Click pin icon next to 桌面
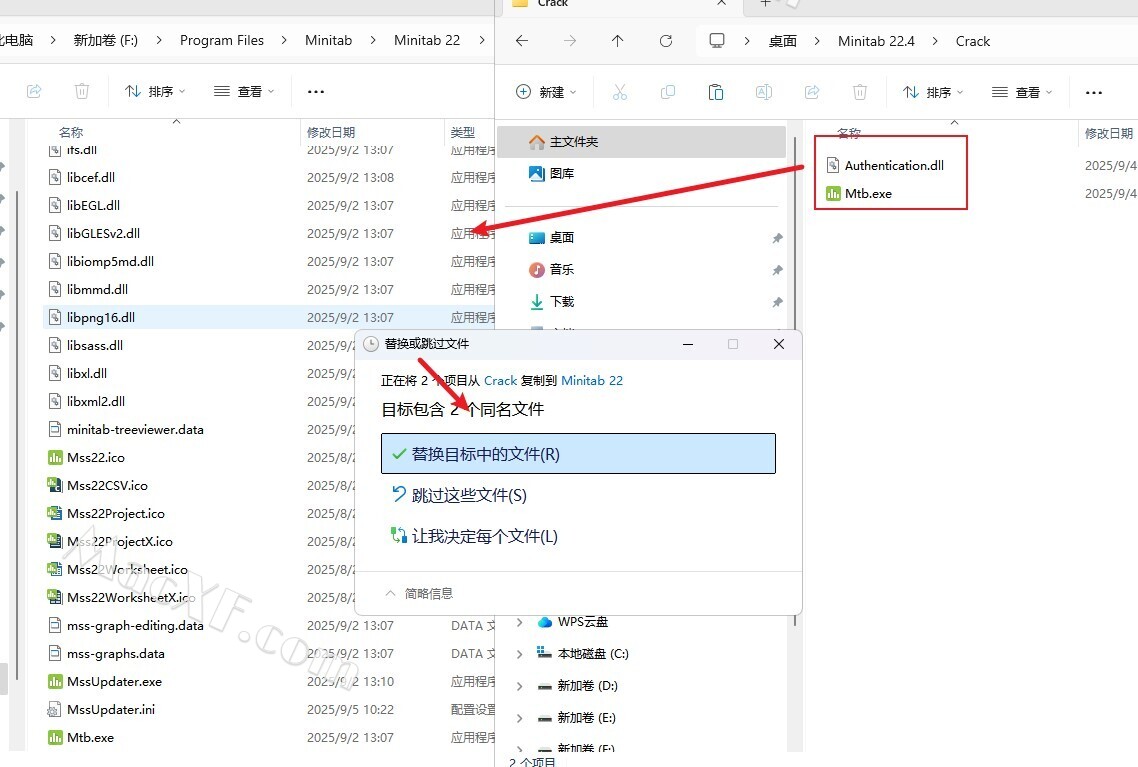Viewport: 1138px width, 767px height. click(x=777, y=238)
